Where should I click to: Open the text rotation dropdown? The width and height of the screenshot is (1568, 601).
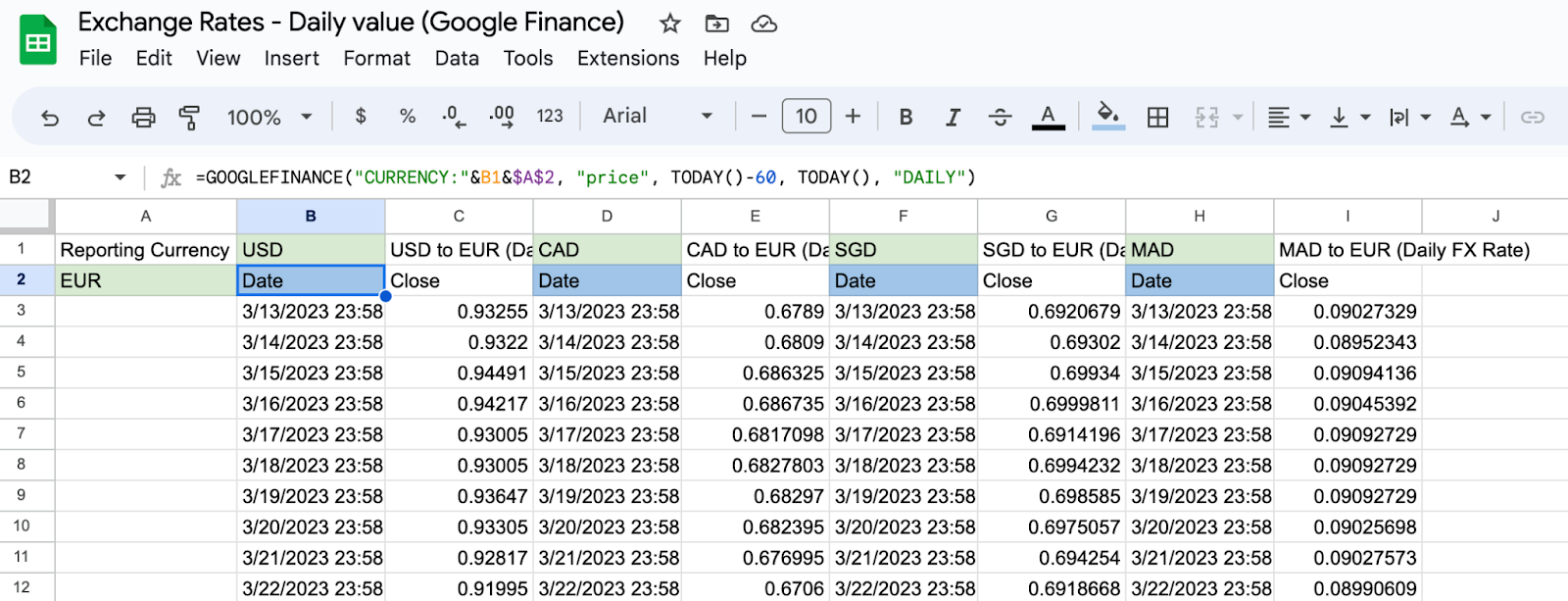pyautogui.click(x=1470, y=118)
